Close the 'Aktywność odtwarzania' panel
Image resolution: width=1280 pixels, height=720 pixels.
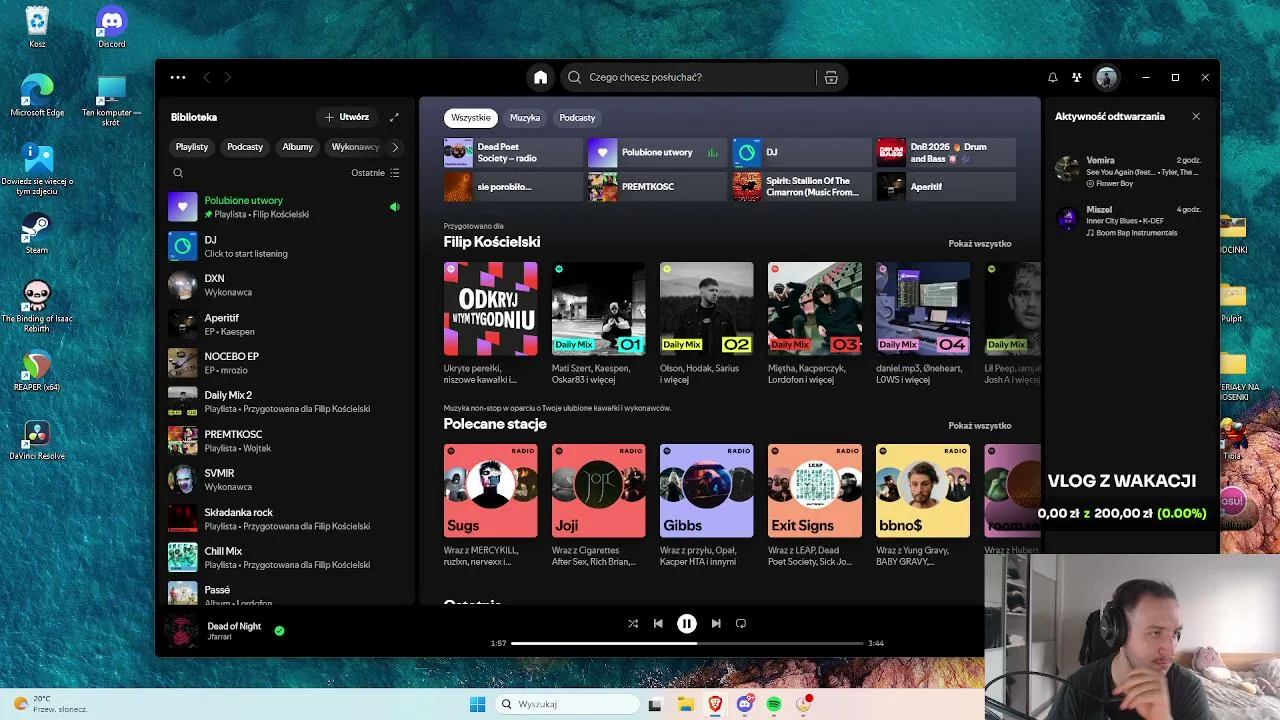coord(1196,117)
